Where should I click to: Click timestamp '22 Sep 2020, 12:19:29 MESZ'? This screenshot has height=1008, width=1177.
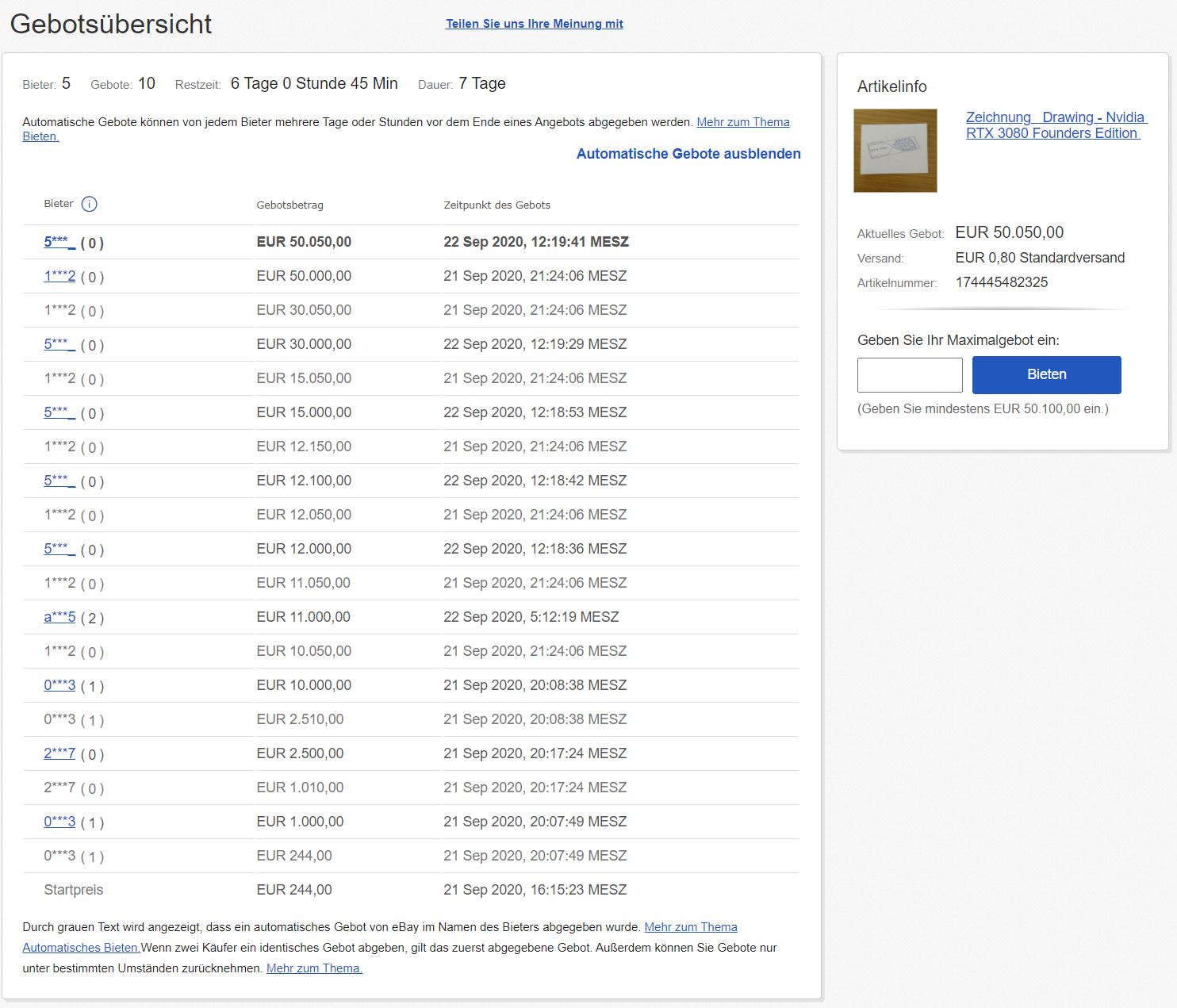coord(535,344)
